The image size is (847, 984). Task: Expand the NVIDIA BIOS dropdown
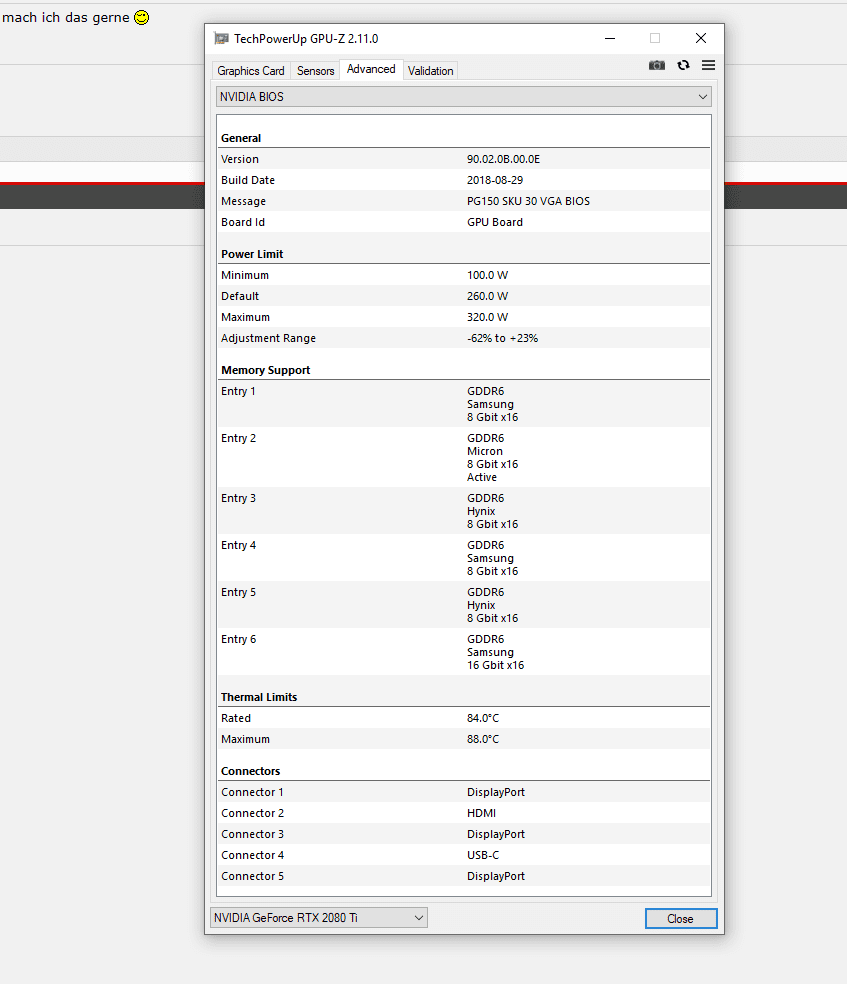click(x=464, y=97)
